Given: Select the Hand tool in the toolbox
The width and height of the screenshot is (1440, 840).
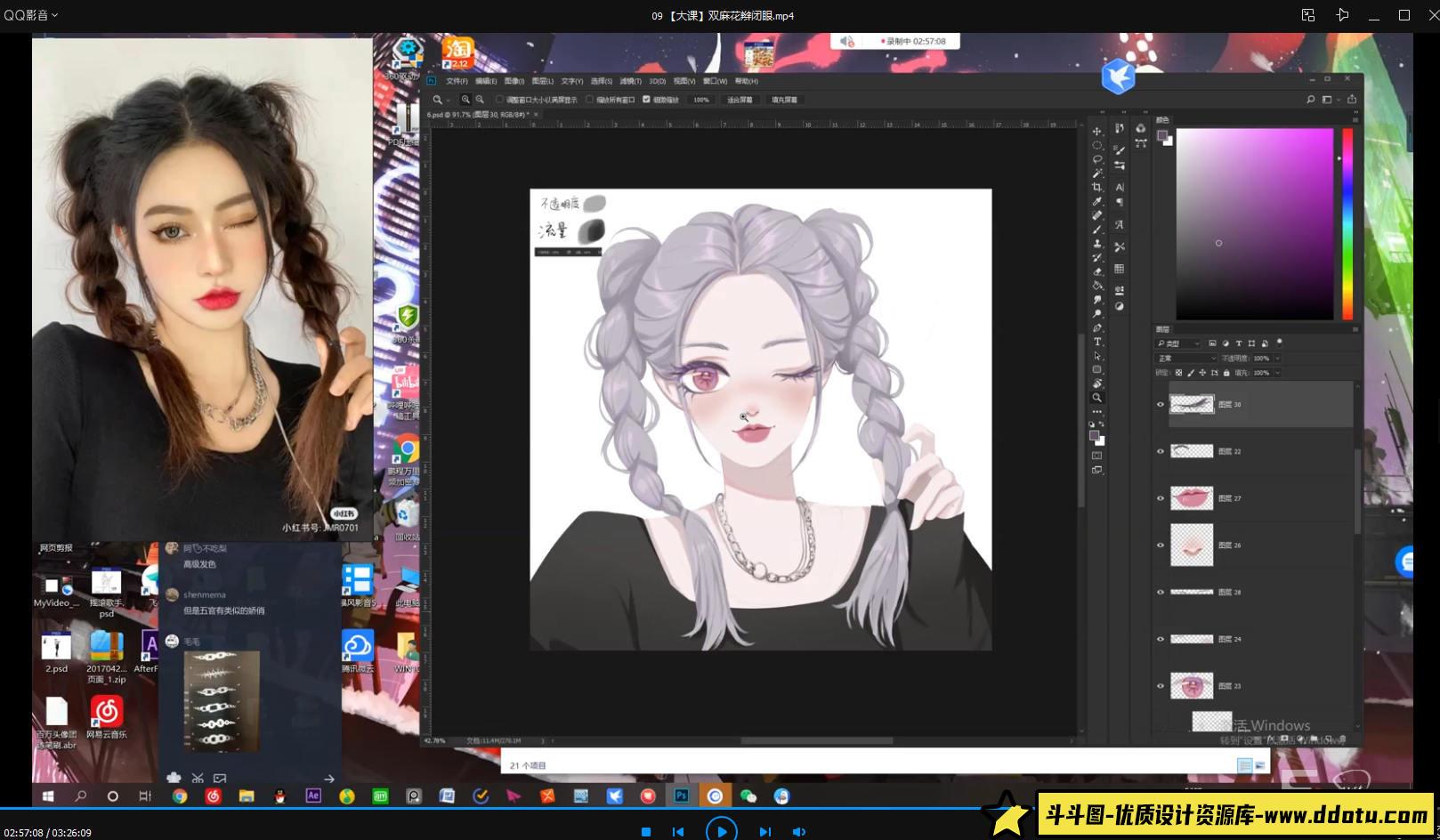Looking at the screenshot, I should (1097, 383).
